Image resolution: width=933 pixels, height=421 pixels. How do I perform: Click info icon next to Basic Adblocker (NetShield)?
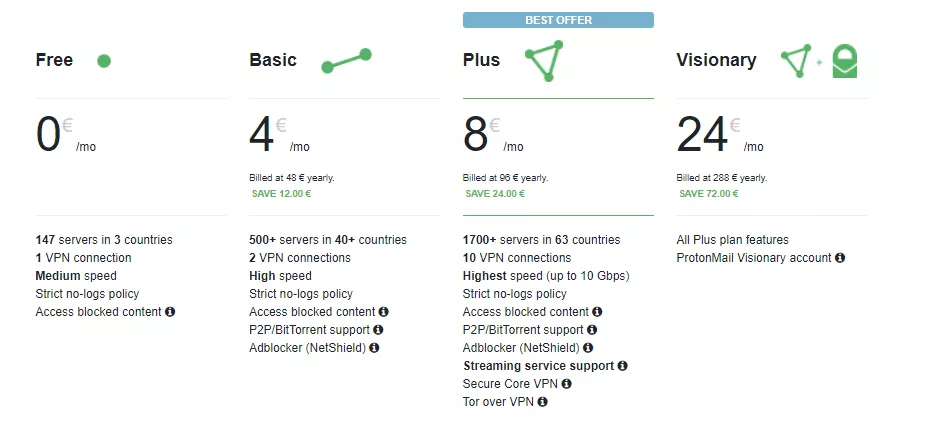click(374, 348)
